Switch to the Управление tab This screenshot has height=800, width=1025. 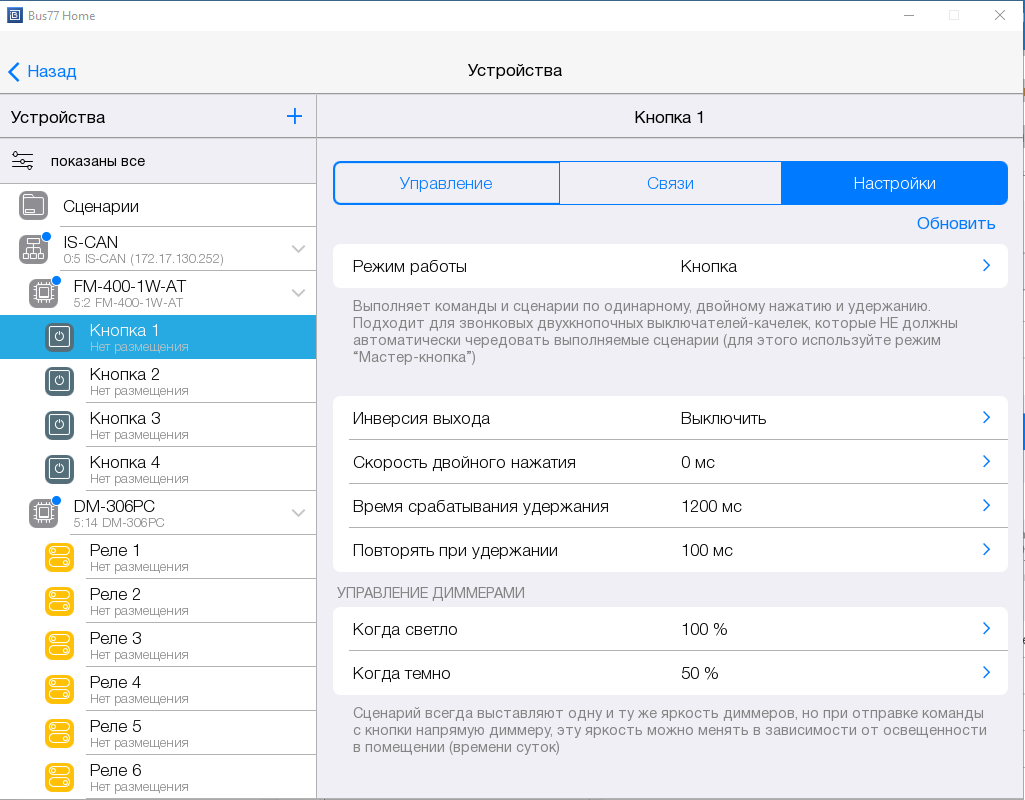[x=446, y=183]
